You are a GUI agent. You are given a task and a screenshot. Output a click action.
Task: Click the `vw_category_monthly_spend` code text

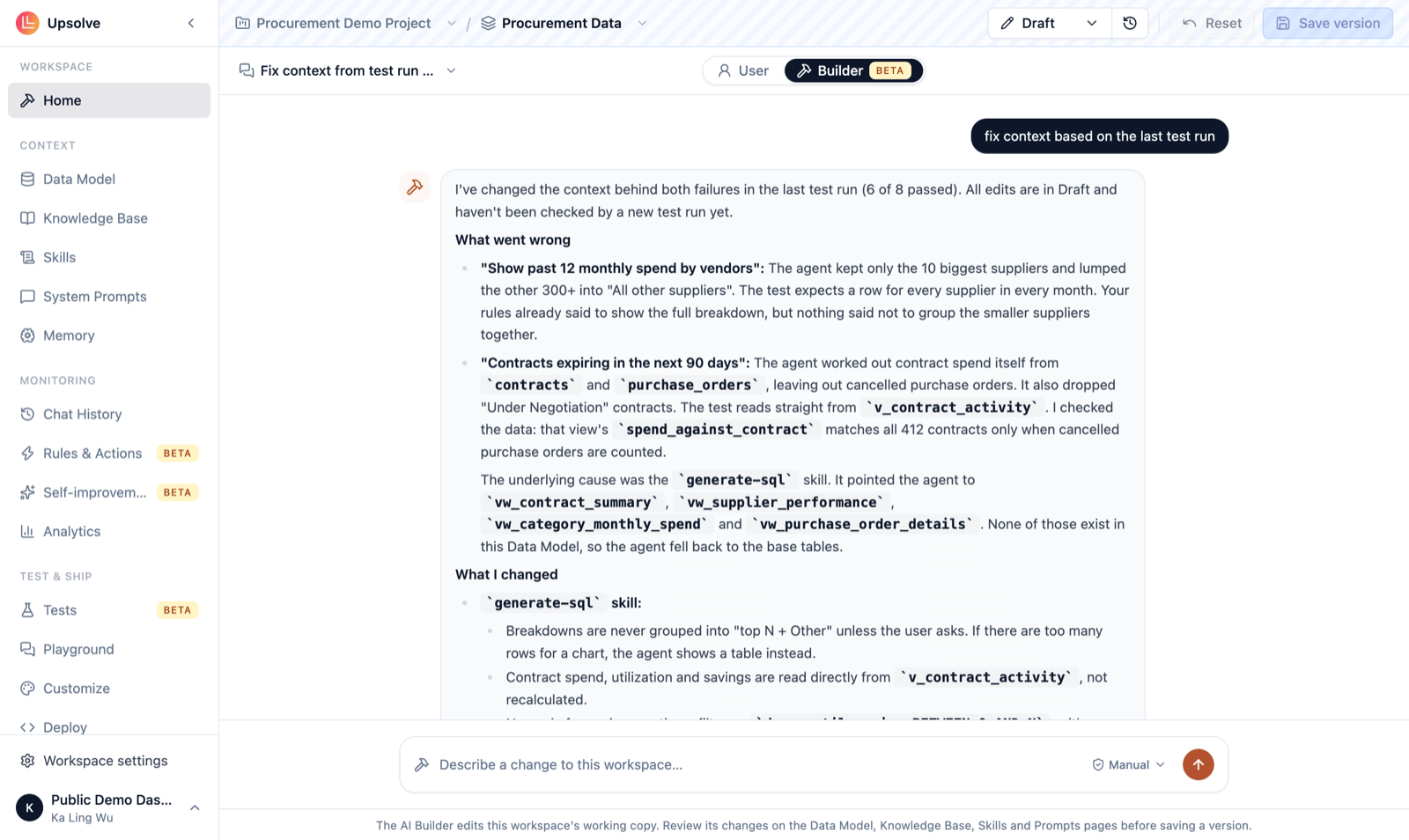click(x=596, y=524)
